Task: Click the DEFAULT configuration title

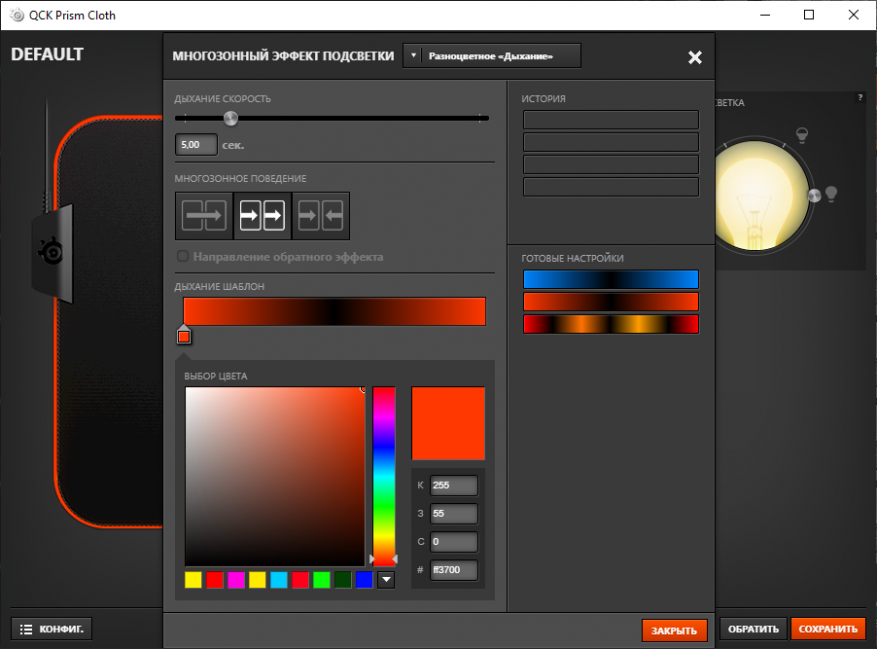Action: pos(47,54)
